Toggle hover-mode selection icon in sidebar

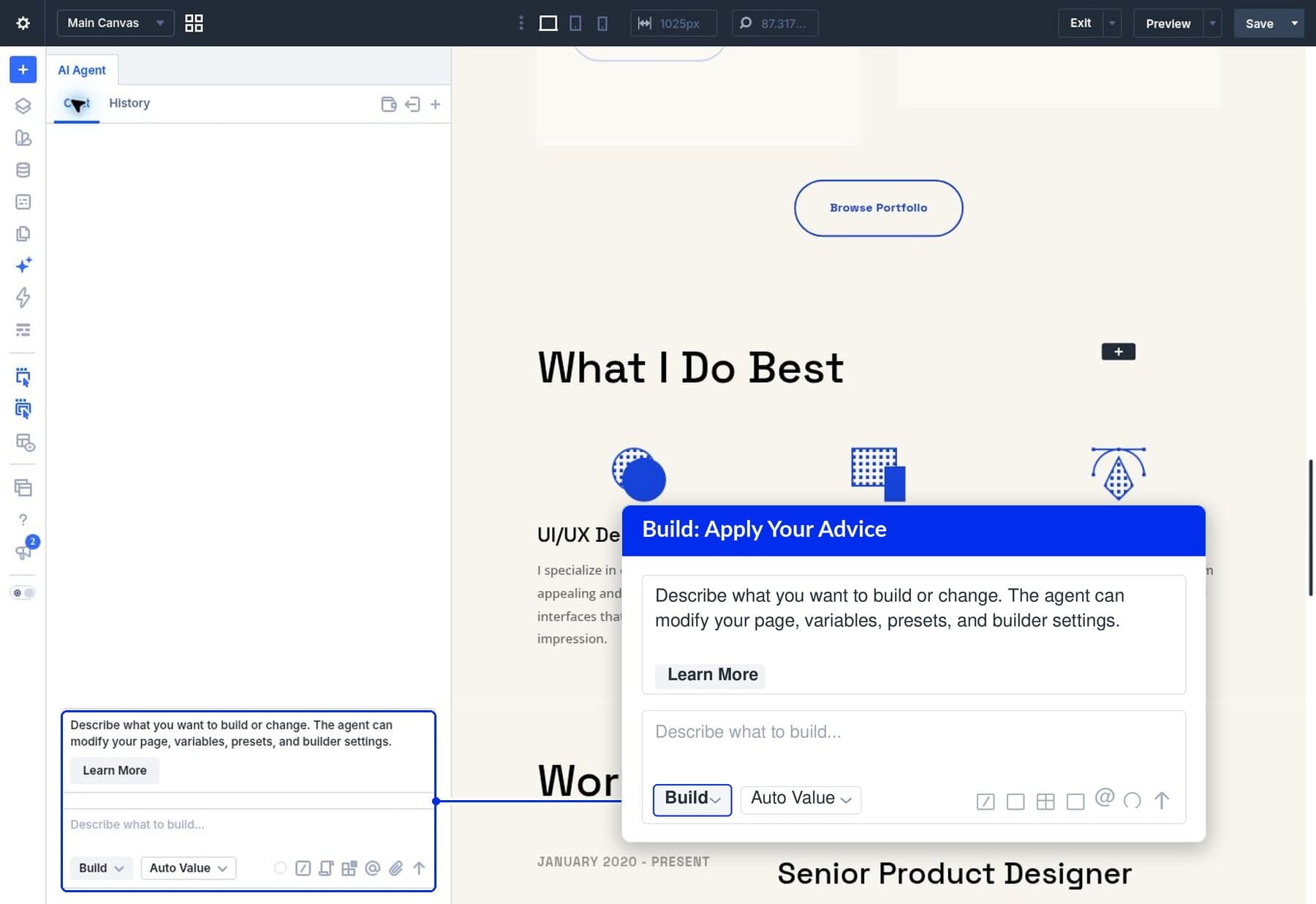tap(23, 410)
